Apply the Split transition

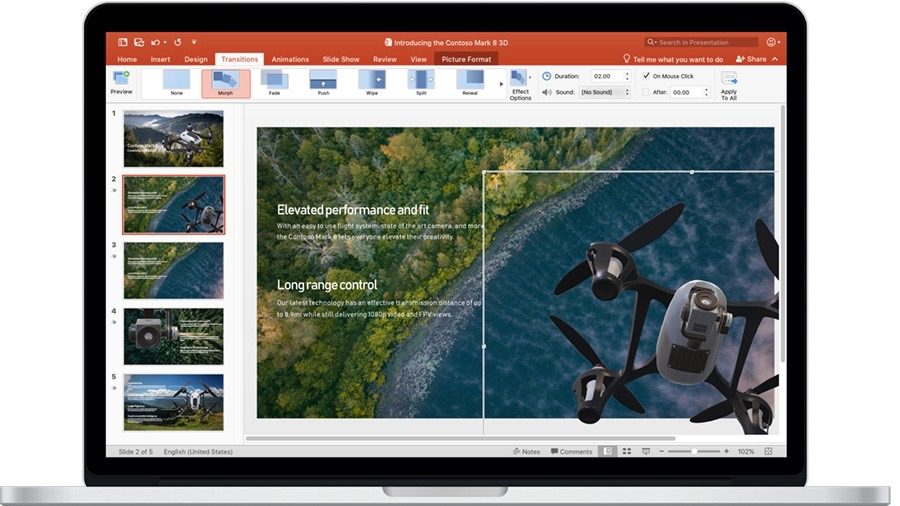421,82
